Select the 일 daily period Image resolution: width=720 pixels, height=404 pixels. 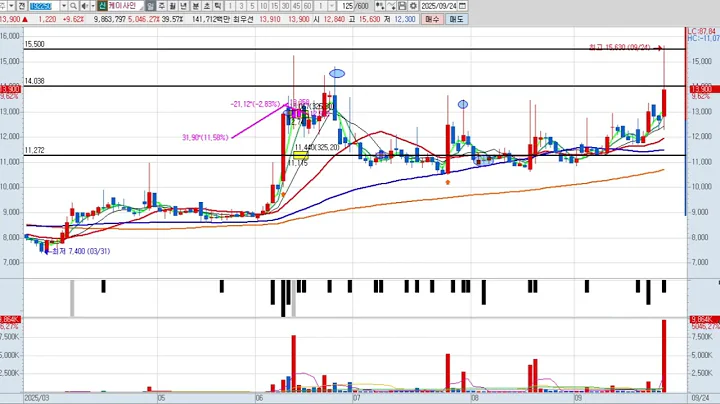click(x=150, y=6)
